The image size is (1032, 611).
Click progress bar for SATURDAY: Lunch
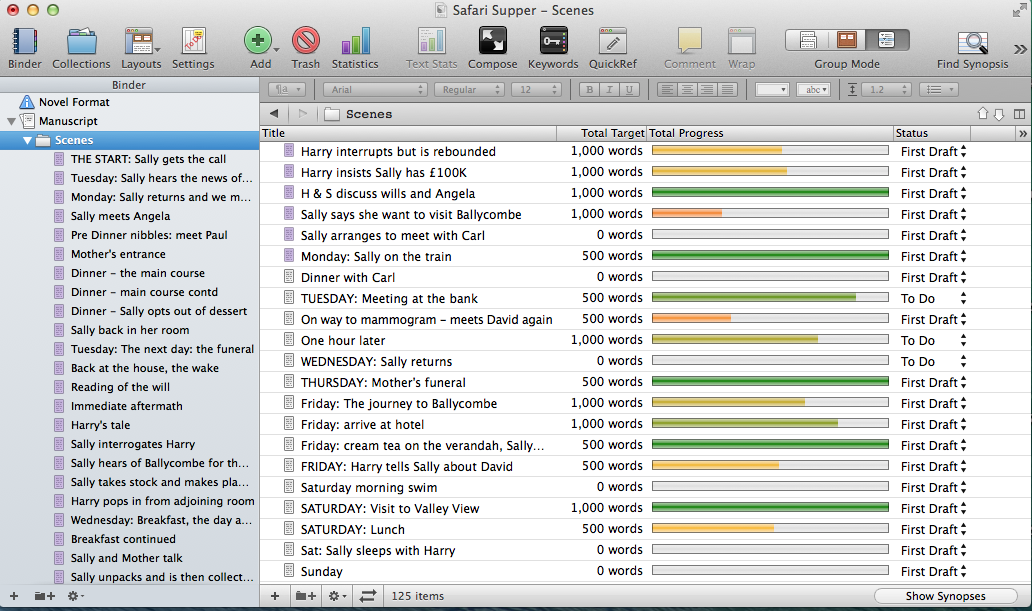769,529
